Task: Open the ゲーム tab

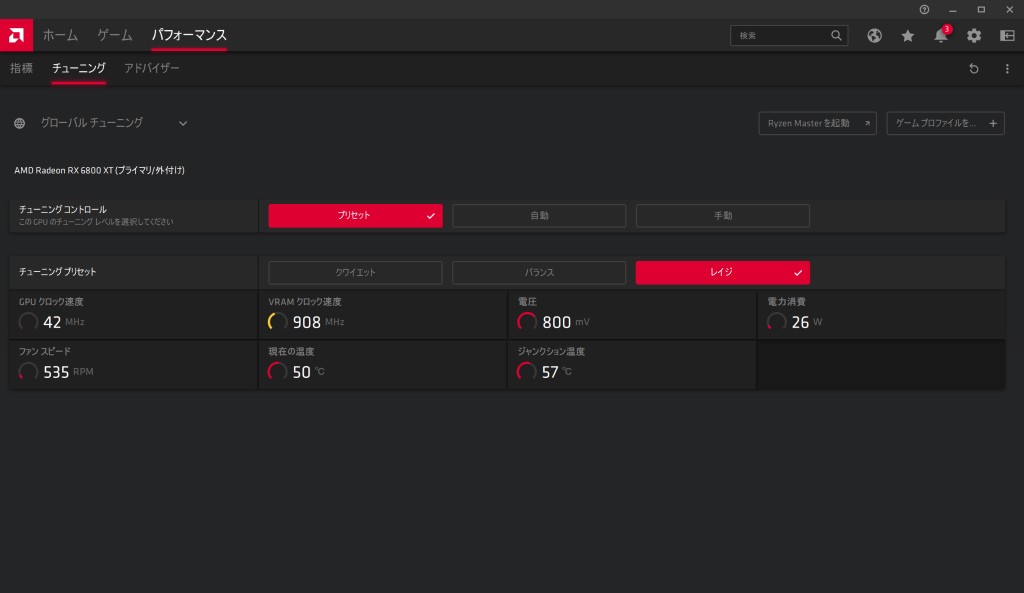Action: point(115,35)
